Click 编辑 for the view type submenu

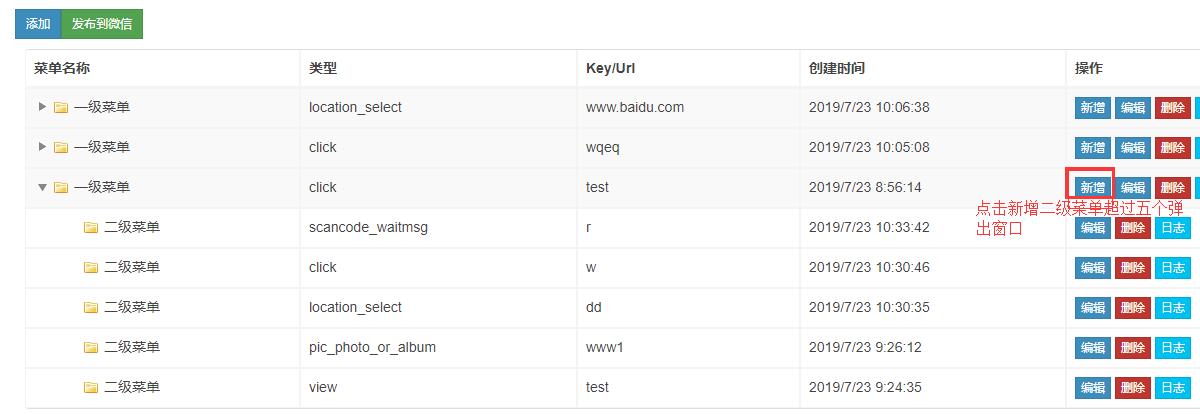[1092, 387]
